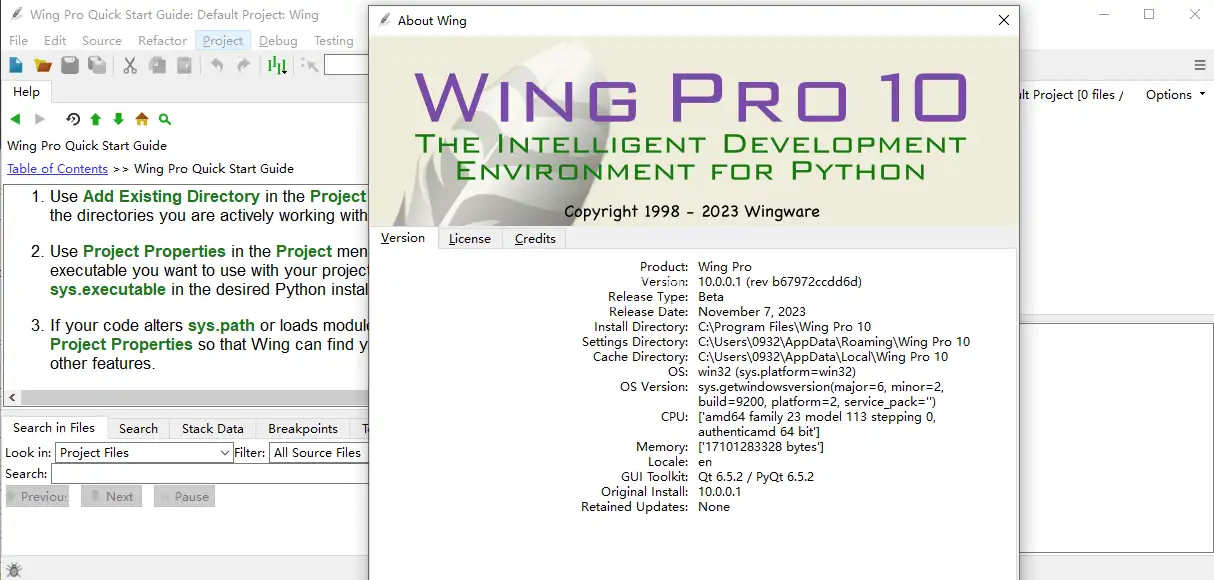
Task: Click the Next button
Action: click(x=111, y=496)
